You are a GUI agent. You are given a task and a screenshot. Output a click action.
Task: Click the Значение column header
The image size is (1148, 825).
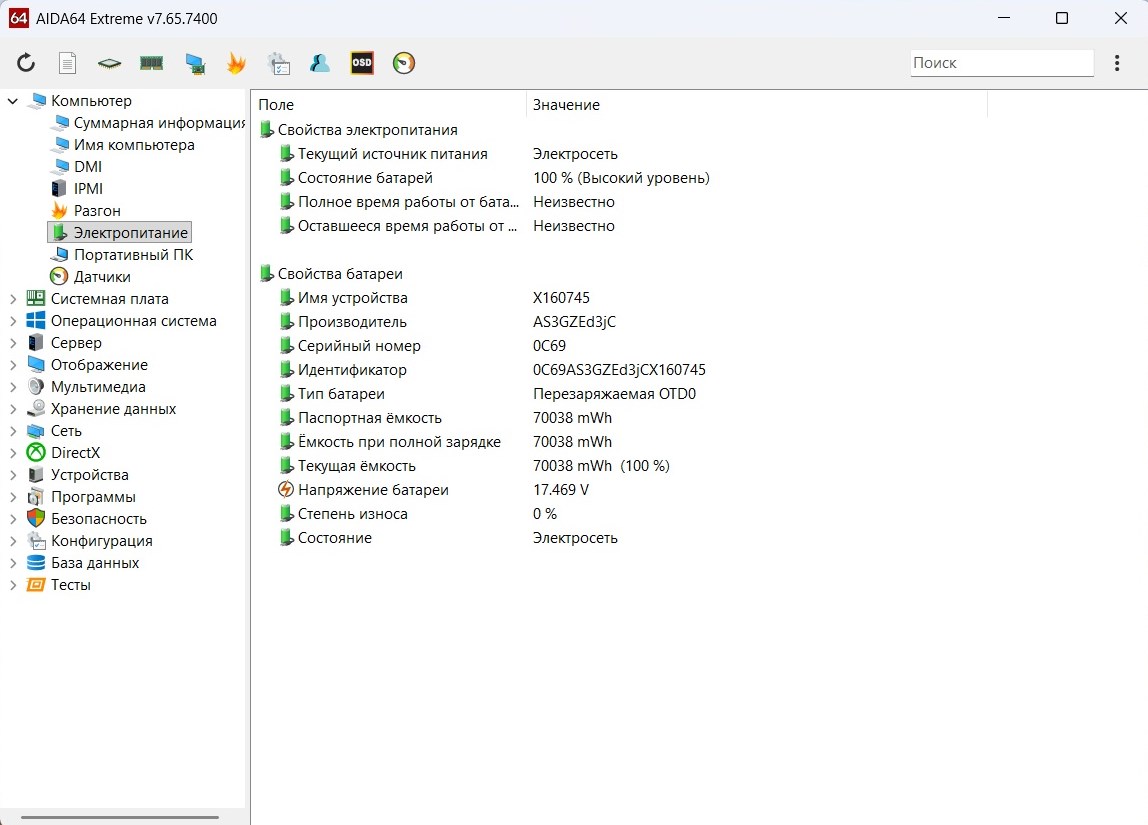point(566,105)
